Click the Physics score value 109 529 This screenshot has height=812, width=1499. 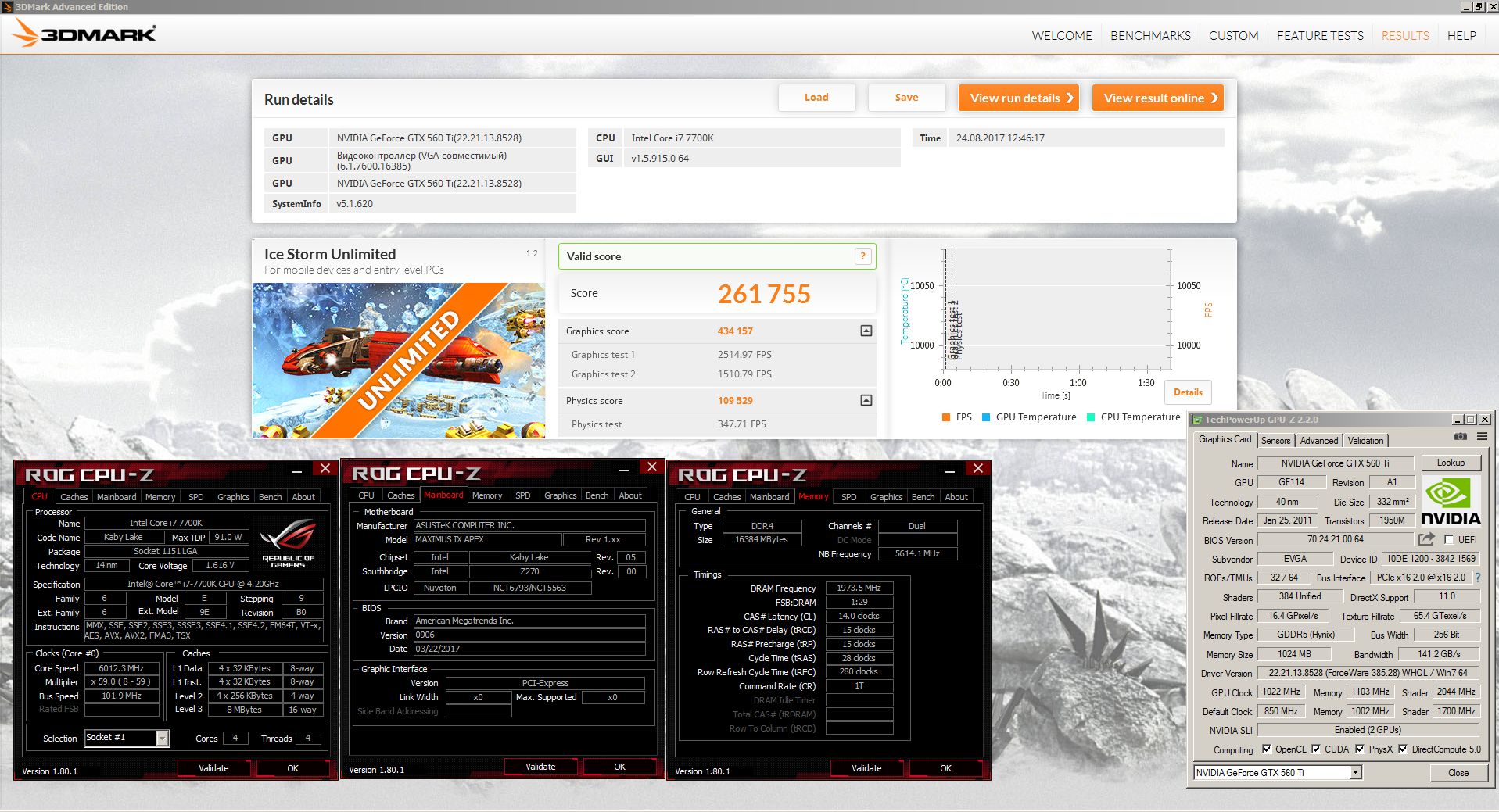(x=735, y=401)
